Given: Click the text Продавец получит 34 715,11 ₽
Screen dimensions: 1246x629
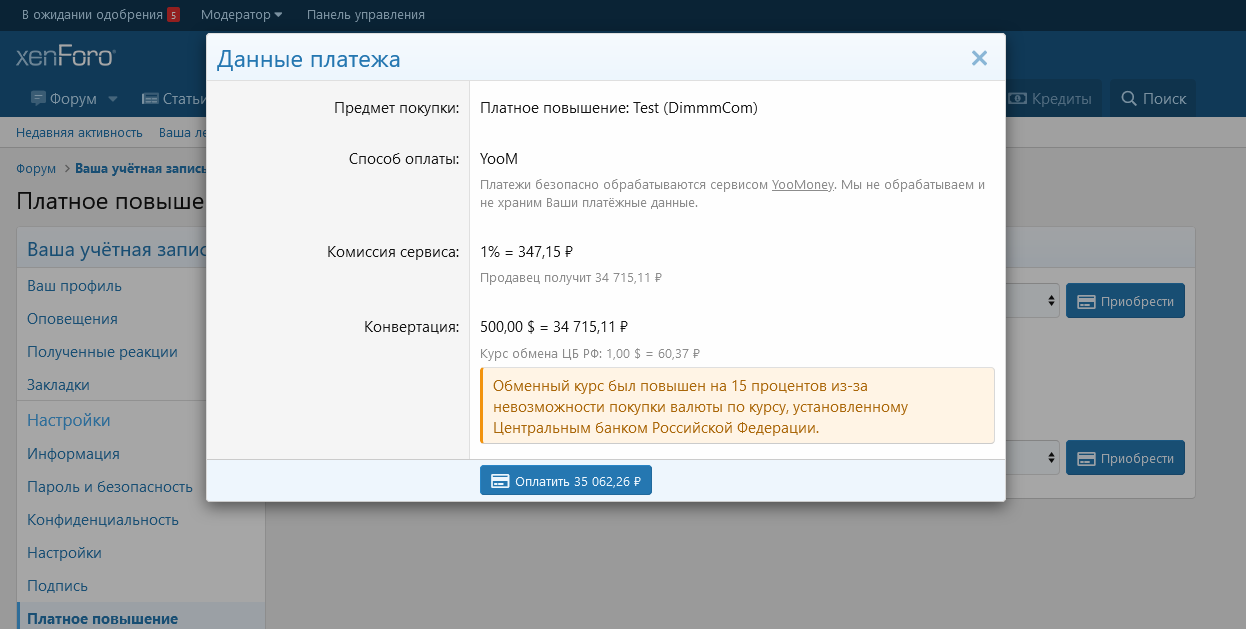Looking at the screenshot, I should point(571,278).
